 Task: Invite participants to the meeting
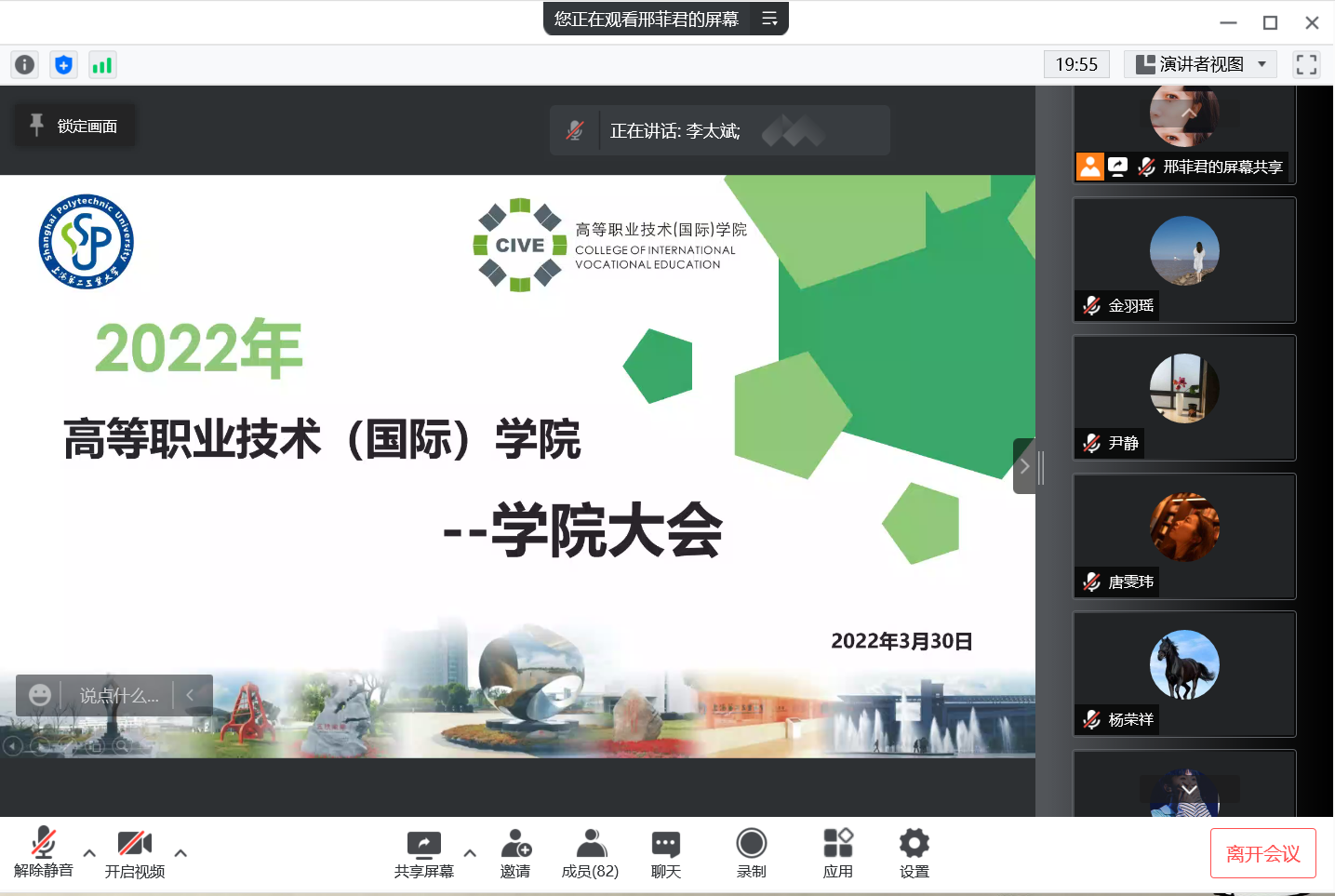[x=515, y=853]
